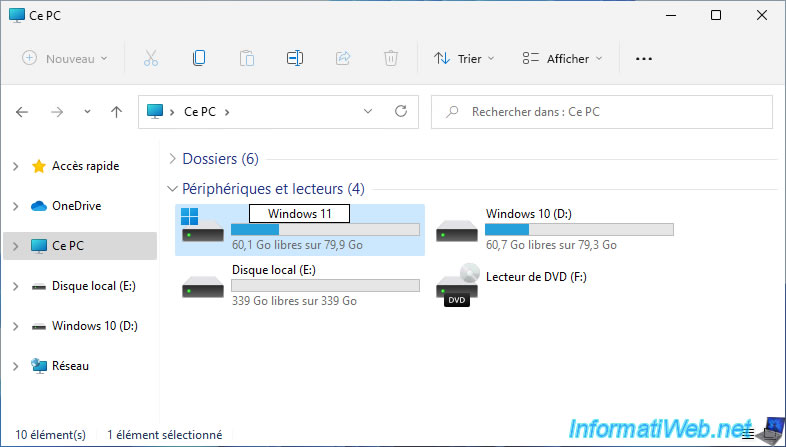Expand Accès rapide in navigation pane
This screenshot has width=786, height=447.
point(15,166)
